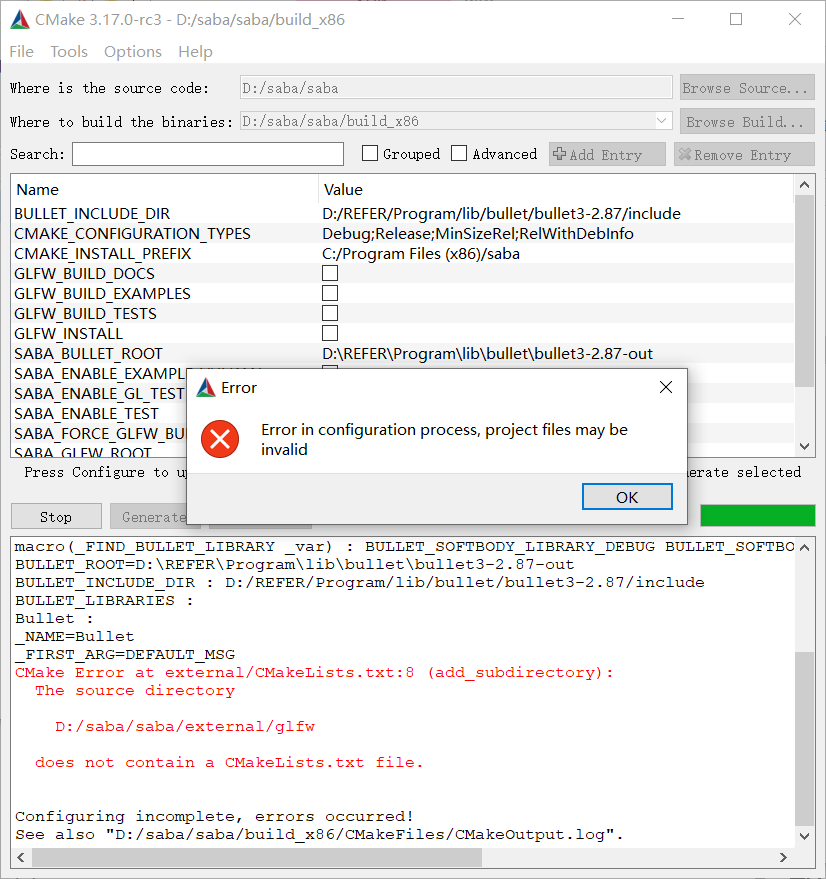Click the bullet3-2.87/include path value
826x879 pixels.
click(x=501, y=214)
